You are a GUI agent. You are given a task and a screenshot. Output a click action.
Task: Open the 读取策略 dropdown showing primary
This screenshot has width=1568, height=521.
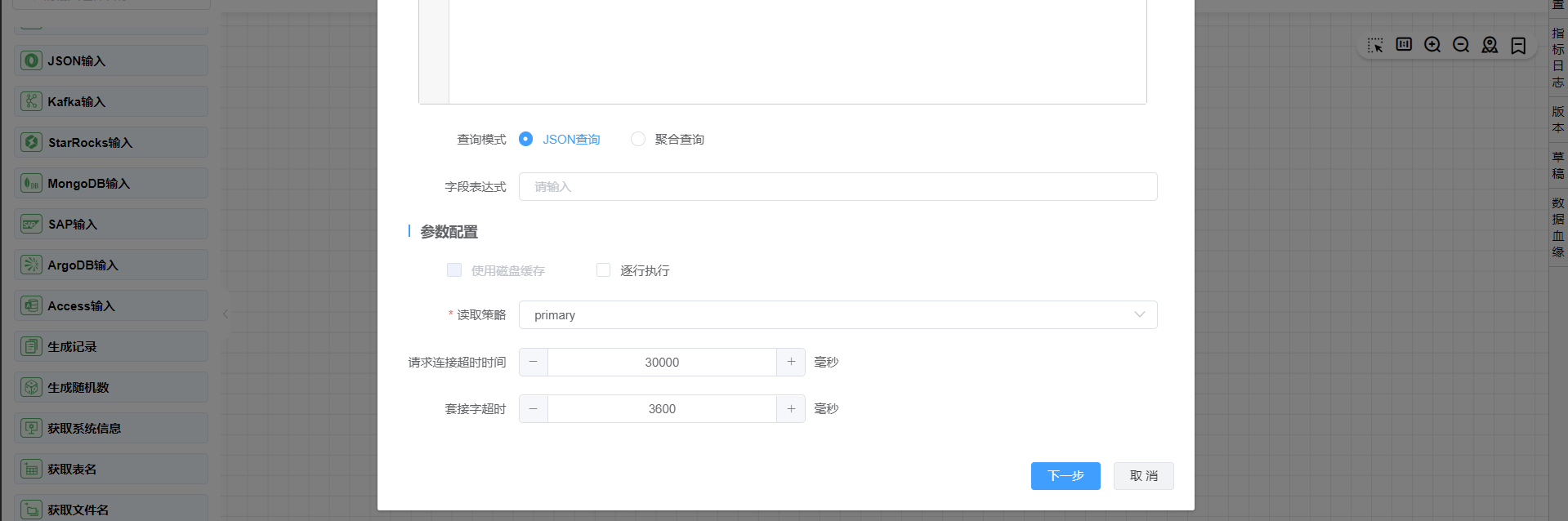coord(838,315)
